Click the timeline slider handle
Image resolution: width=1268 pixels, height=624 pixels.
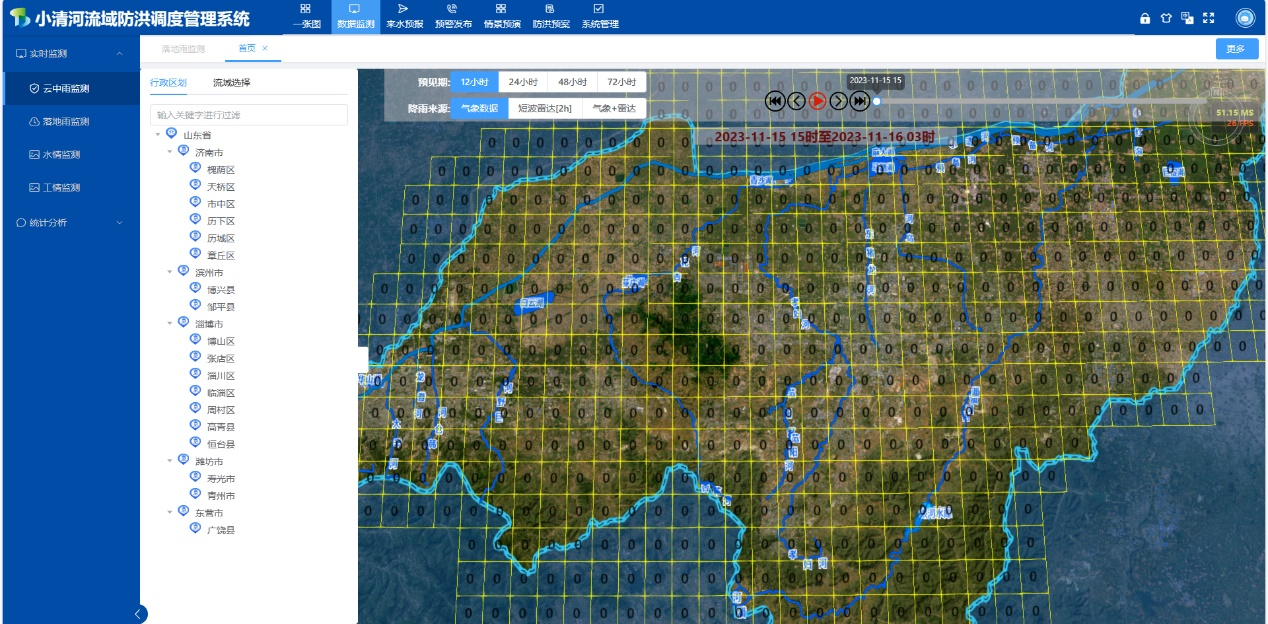[x=877, y=101]
